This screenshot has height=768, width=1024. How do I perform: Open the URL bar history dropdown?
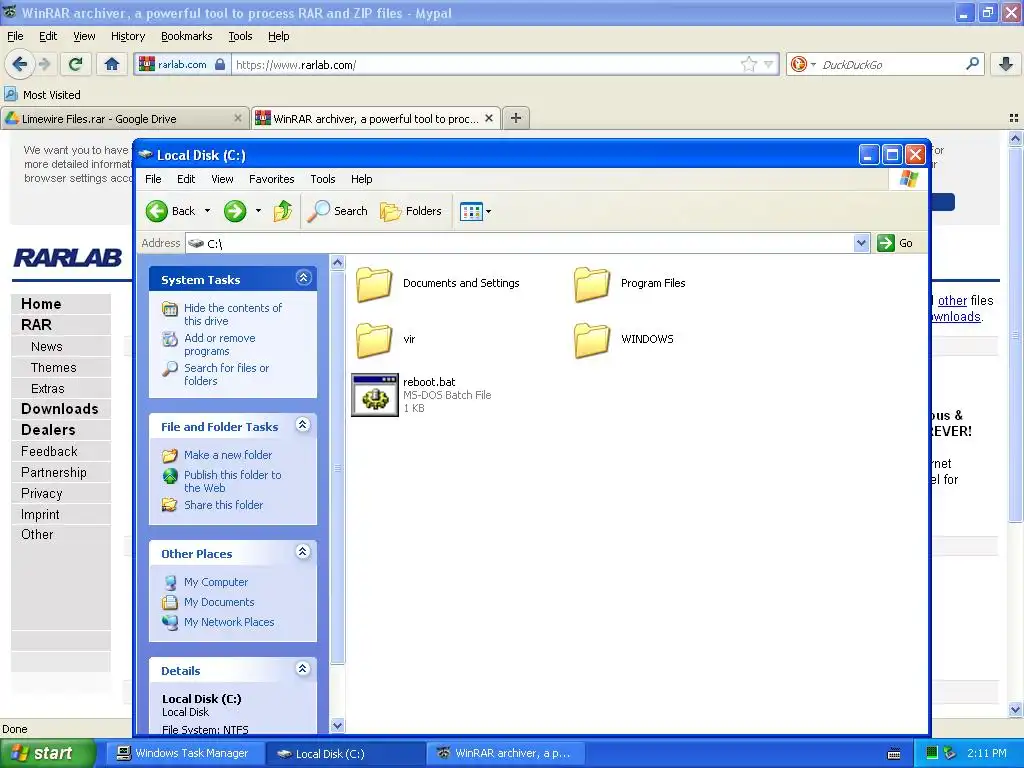[x=769, y=65]
